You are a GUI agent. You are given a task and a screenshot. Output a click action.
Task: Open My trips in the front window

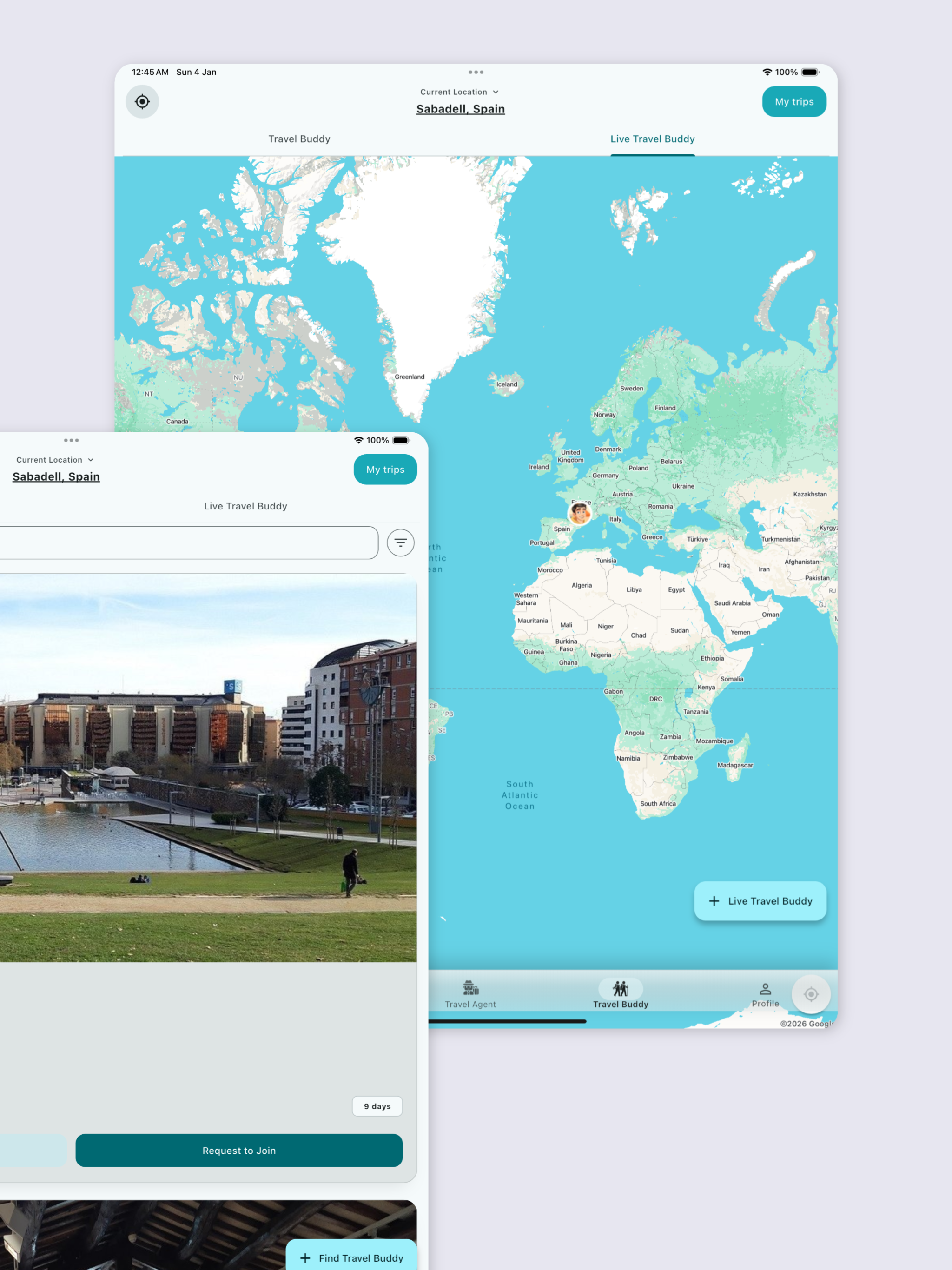tap(385, 470)
